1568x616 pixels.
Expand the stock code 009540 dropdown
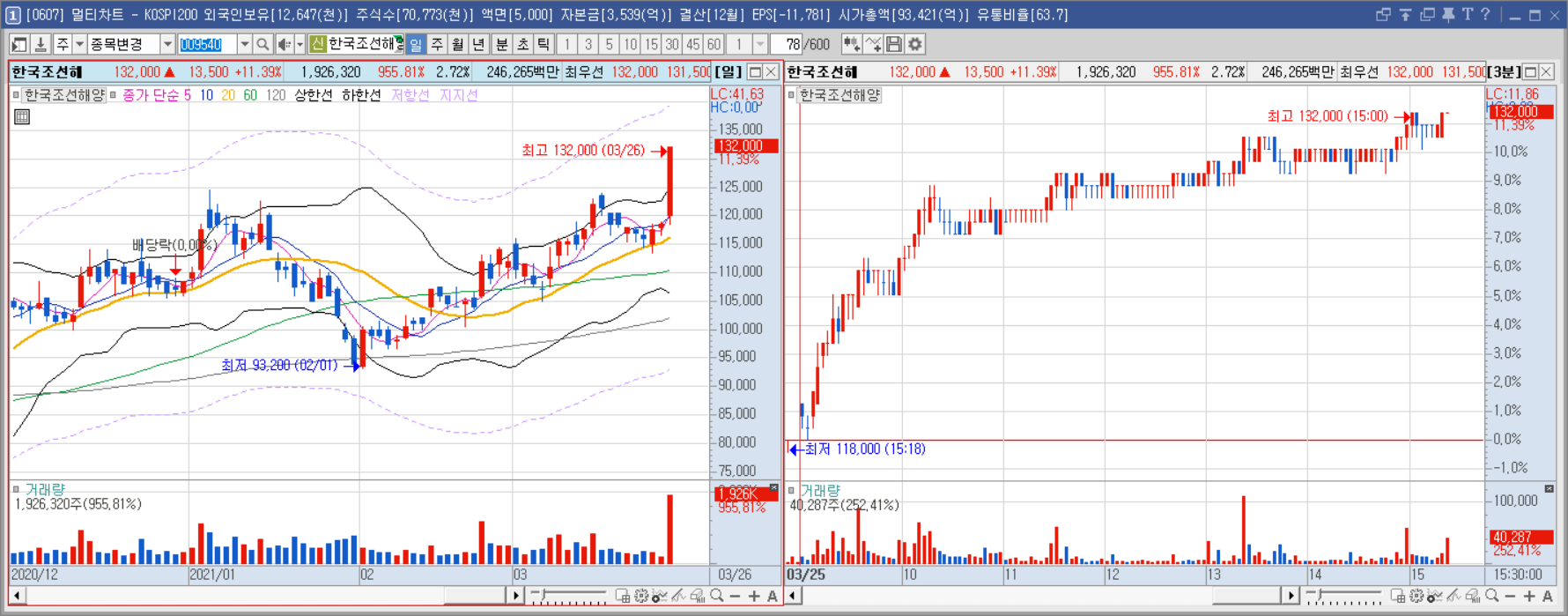coord(244,44)
